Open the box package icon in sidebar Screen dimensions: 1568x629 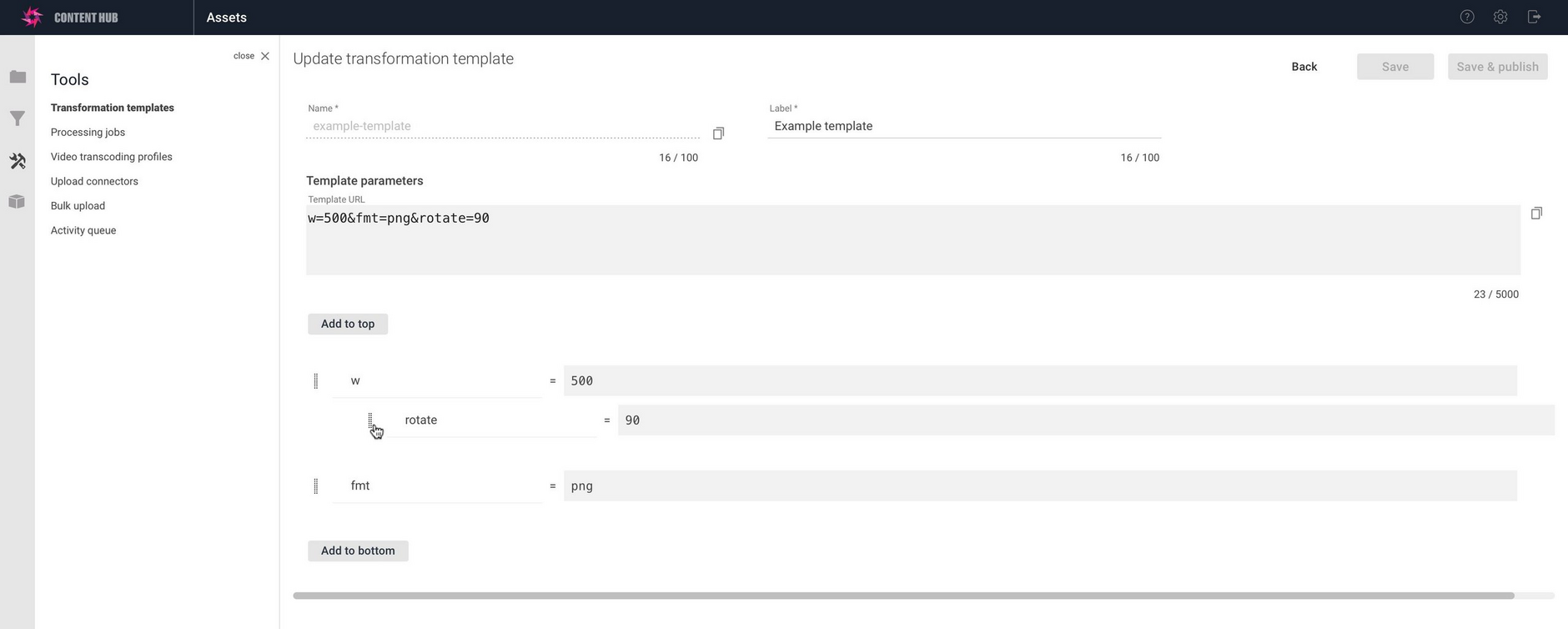18,202
